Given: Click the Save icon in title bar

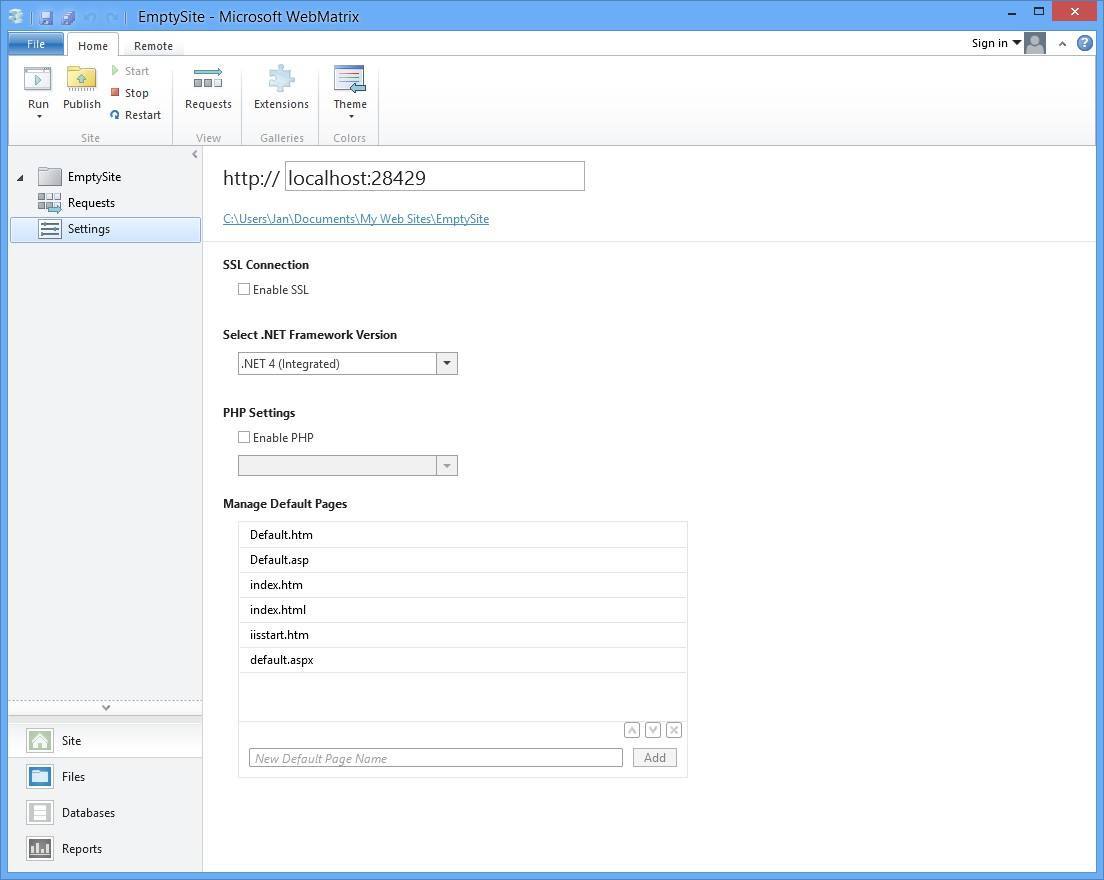Looking at the screenshot, I should coord(46,17).
